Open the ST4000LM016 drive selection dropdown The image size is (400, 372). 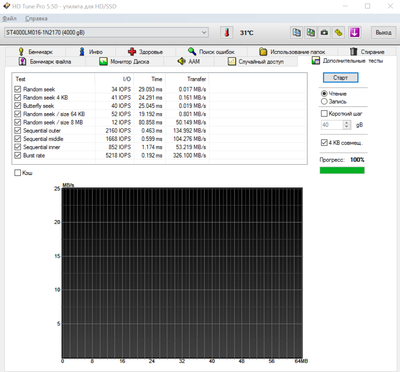106,33
